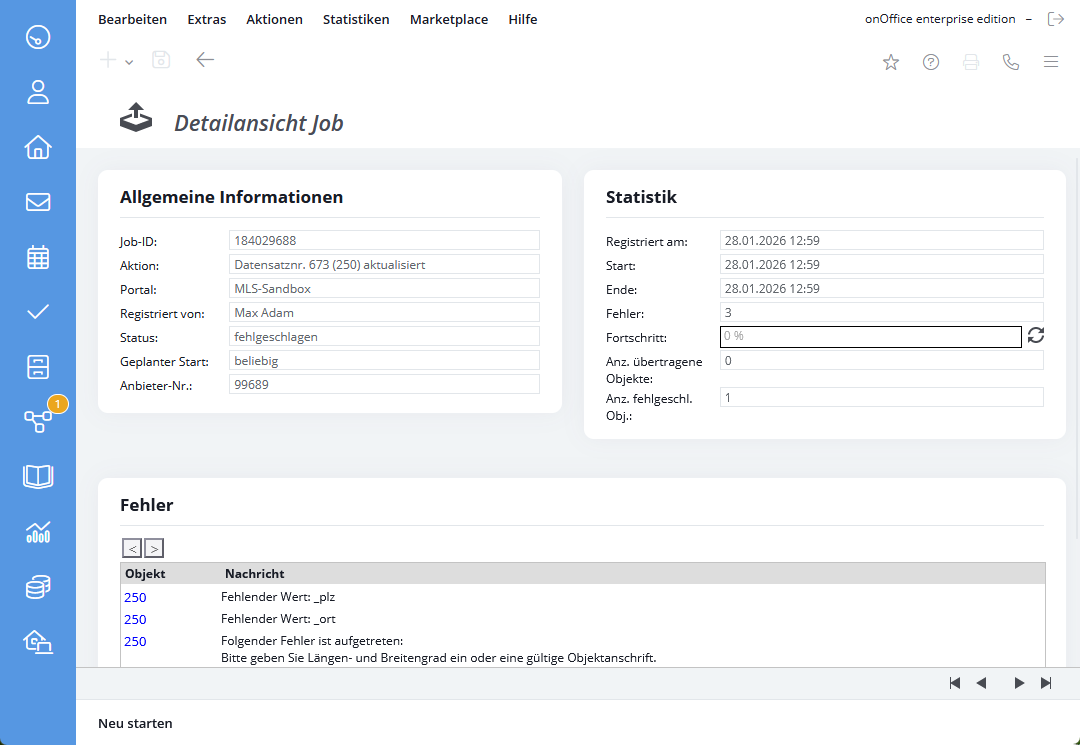Open the Contacts icon in sidebar

(38, 93)
